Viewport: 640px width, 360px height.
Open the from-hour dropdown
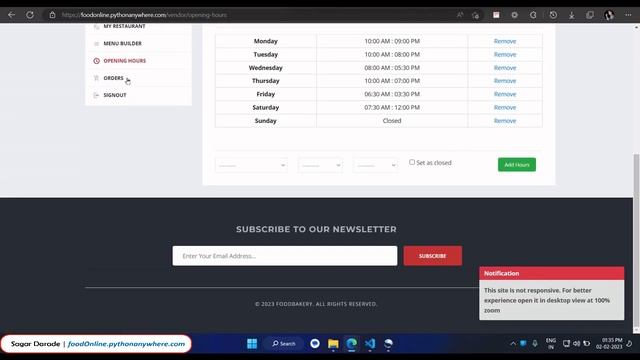click(x=320, y=165)
